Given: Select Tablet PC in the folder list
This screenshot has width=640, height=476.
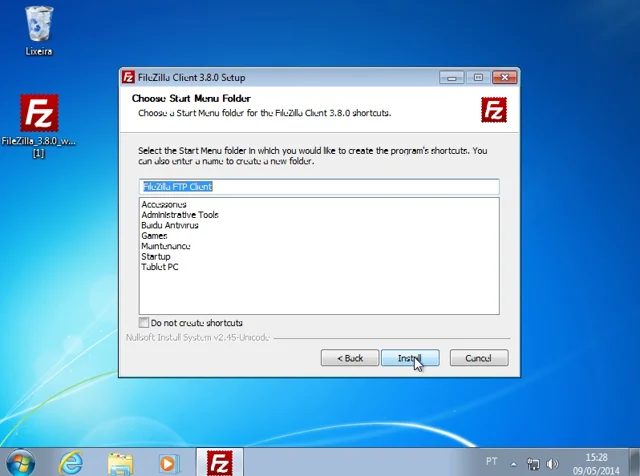Looking at the screenshot, I should coord(160,267).
